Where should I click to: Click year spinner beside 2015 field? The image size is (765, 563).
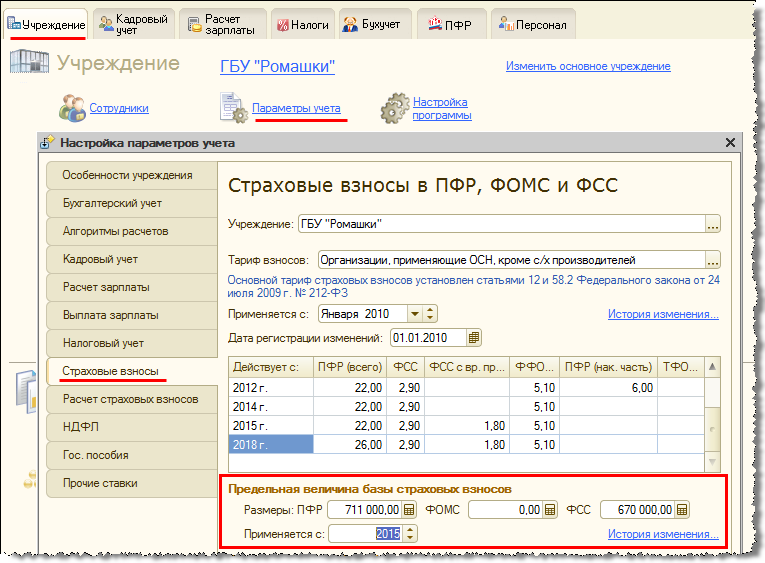[410, 534]
